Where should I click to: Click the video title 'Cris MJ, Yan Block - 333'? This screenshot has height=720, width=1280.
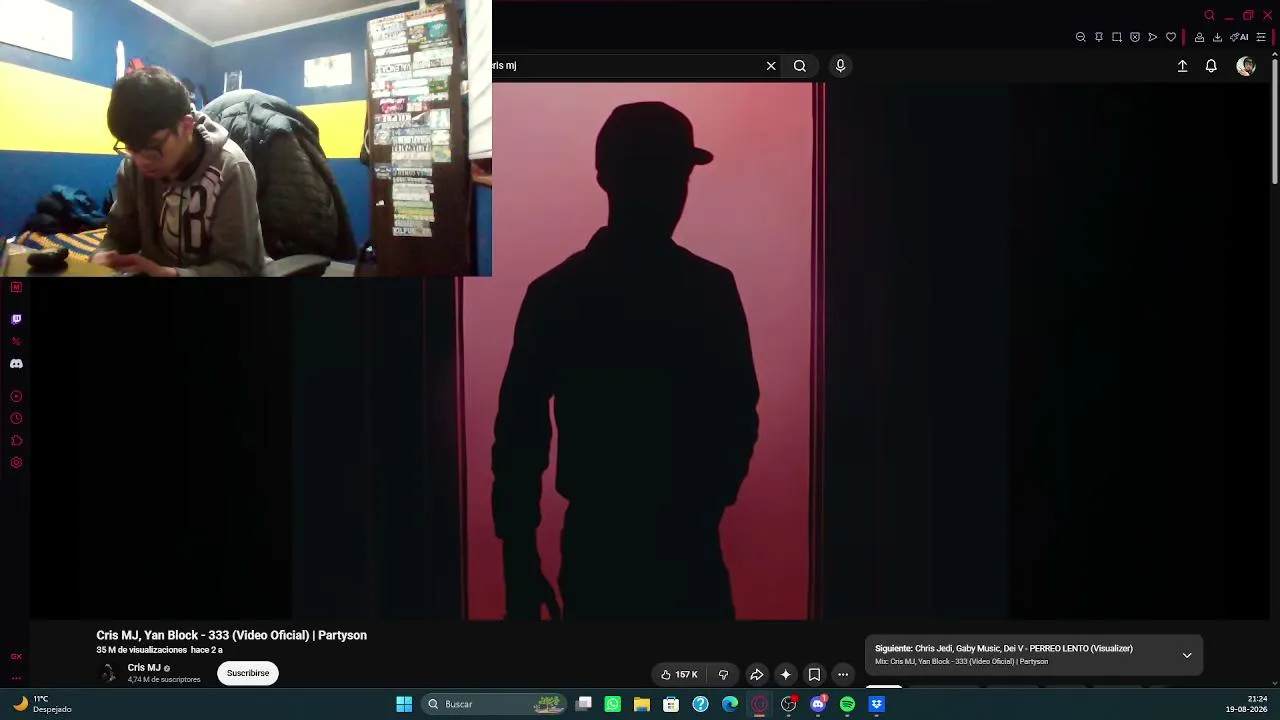pyautogui.click(x=231, y=635)
